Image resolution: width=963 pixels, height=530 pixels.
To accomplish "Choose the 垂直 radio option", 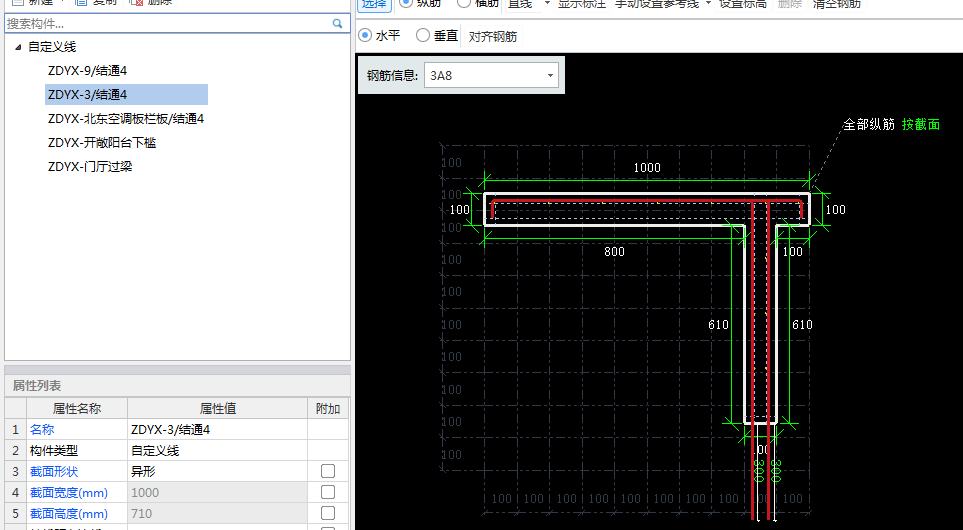I will pyautogui.click(x=423, y=36).
